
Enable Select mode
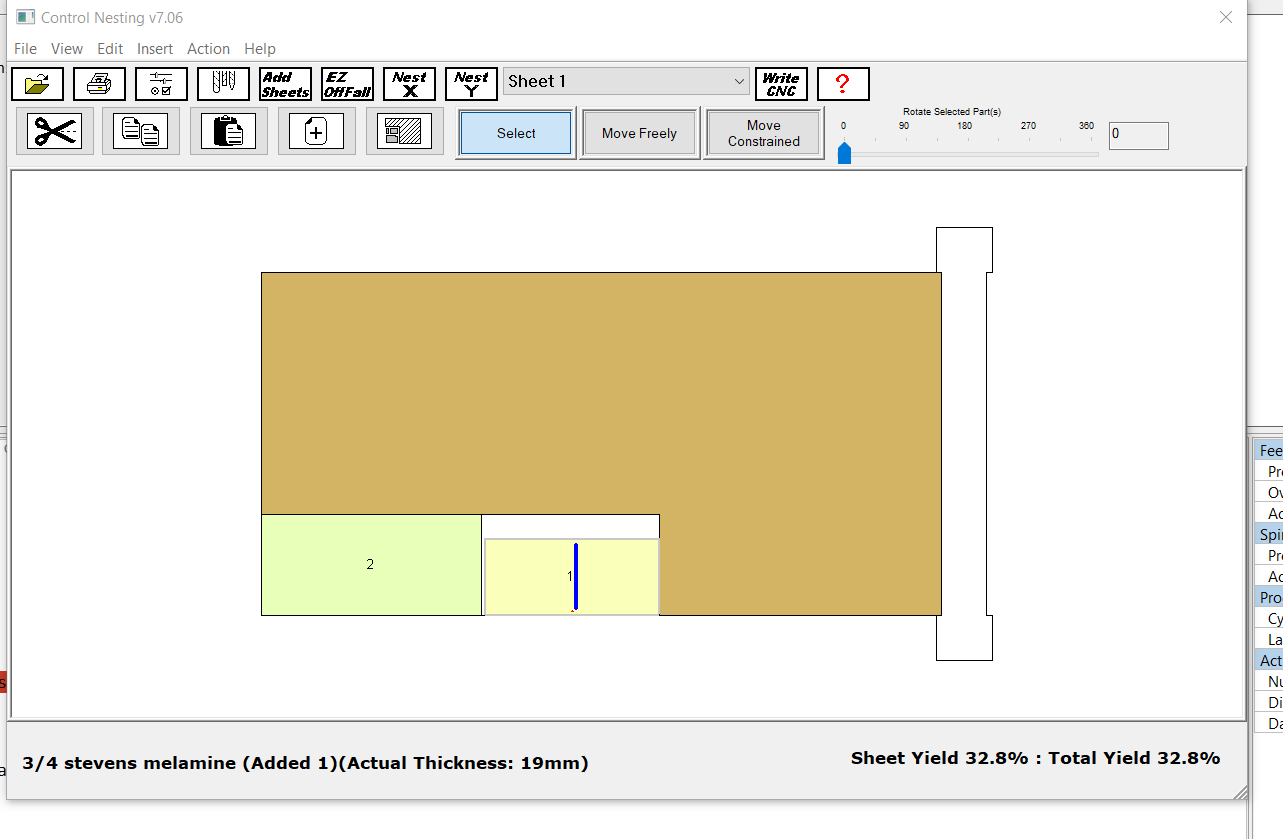click(516, 133)
